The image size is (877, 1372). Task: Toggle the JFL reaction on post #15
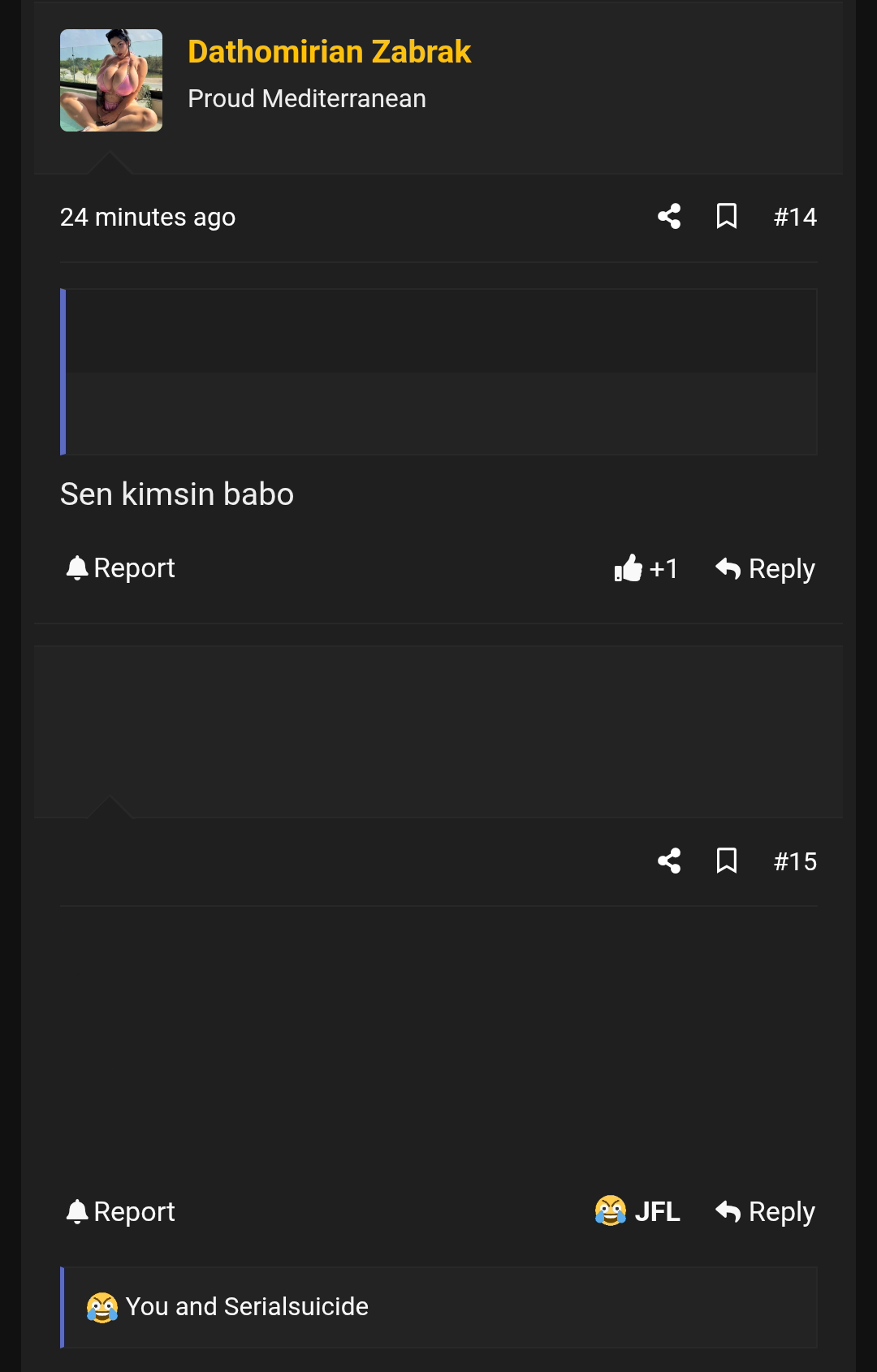(x=637, y=1211)
